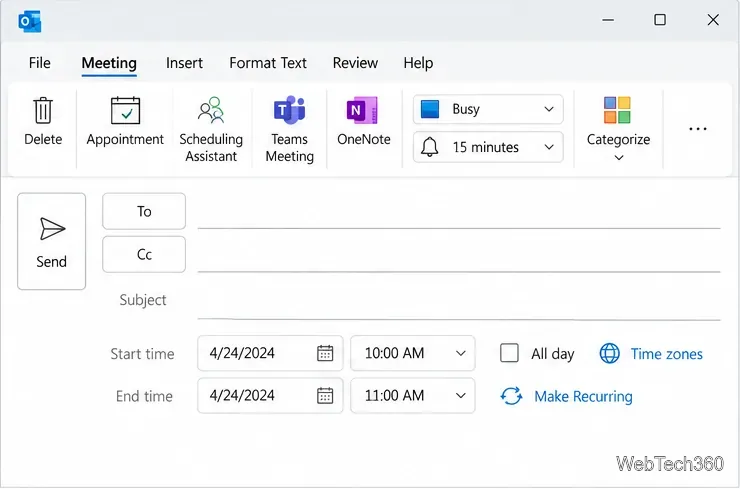740x489 pixels.
Task: Send meeting notes to OneNote
Action: [363, 121]
